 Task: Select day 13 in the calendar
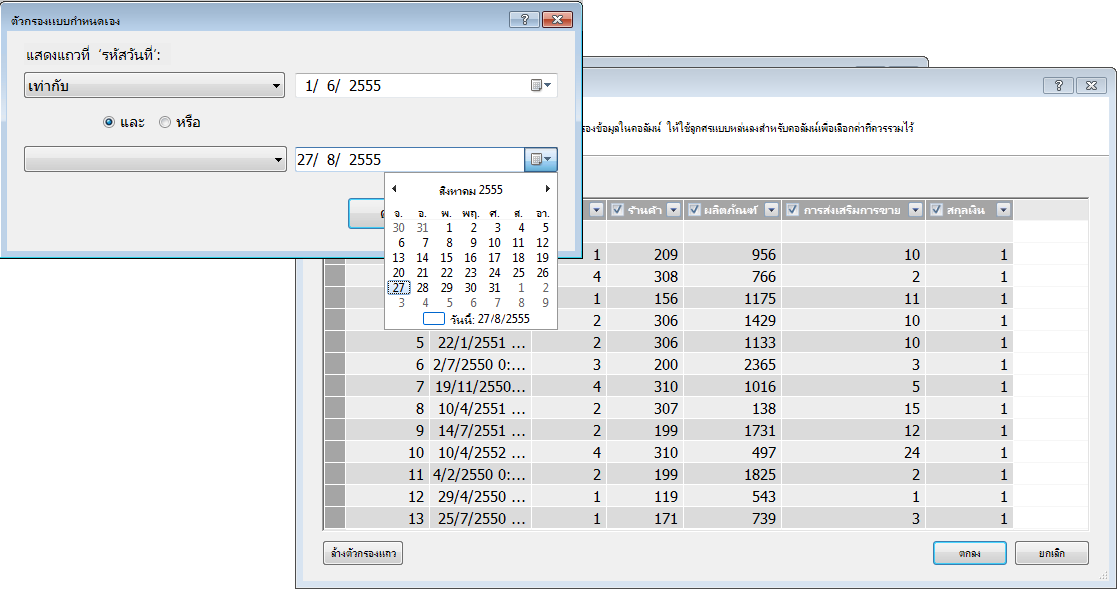pyautogui.click(x=398, y=258)
